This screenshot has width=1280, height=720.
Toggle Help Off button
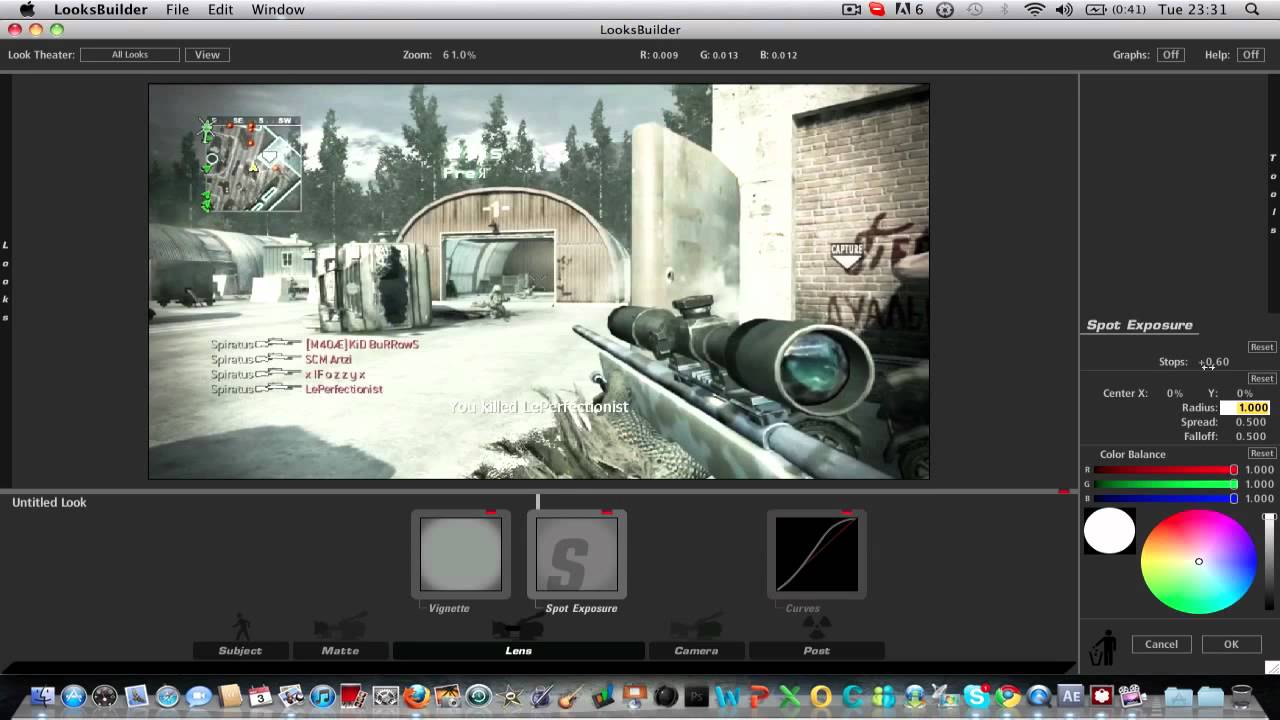(1251, 55)
